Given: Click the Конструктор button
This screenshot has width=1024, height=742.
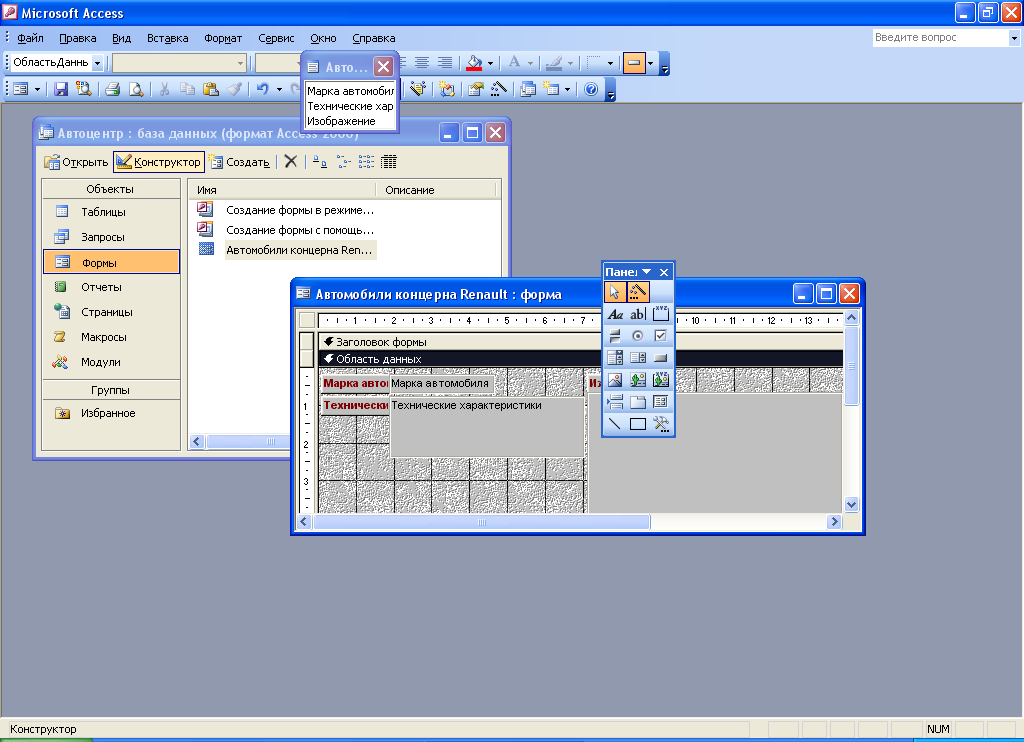Looking at the screenshot, I should point(159,162).
